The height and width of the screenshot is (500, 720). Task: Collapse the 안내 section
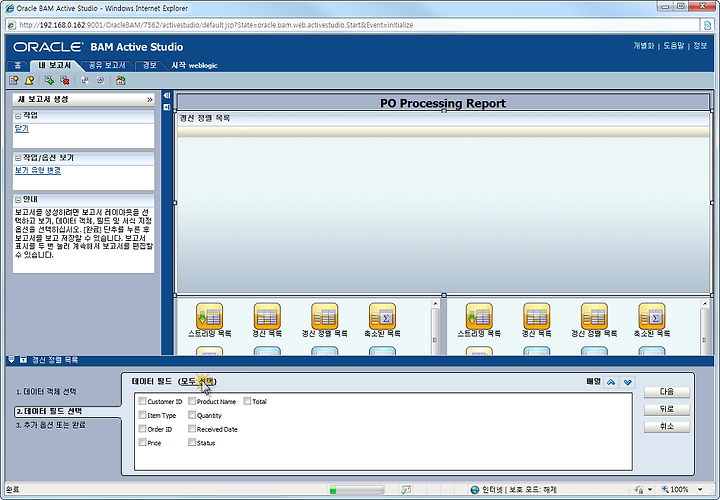click(x=18, y=200)
